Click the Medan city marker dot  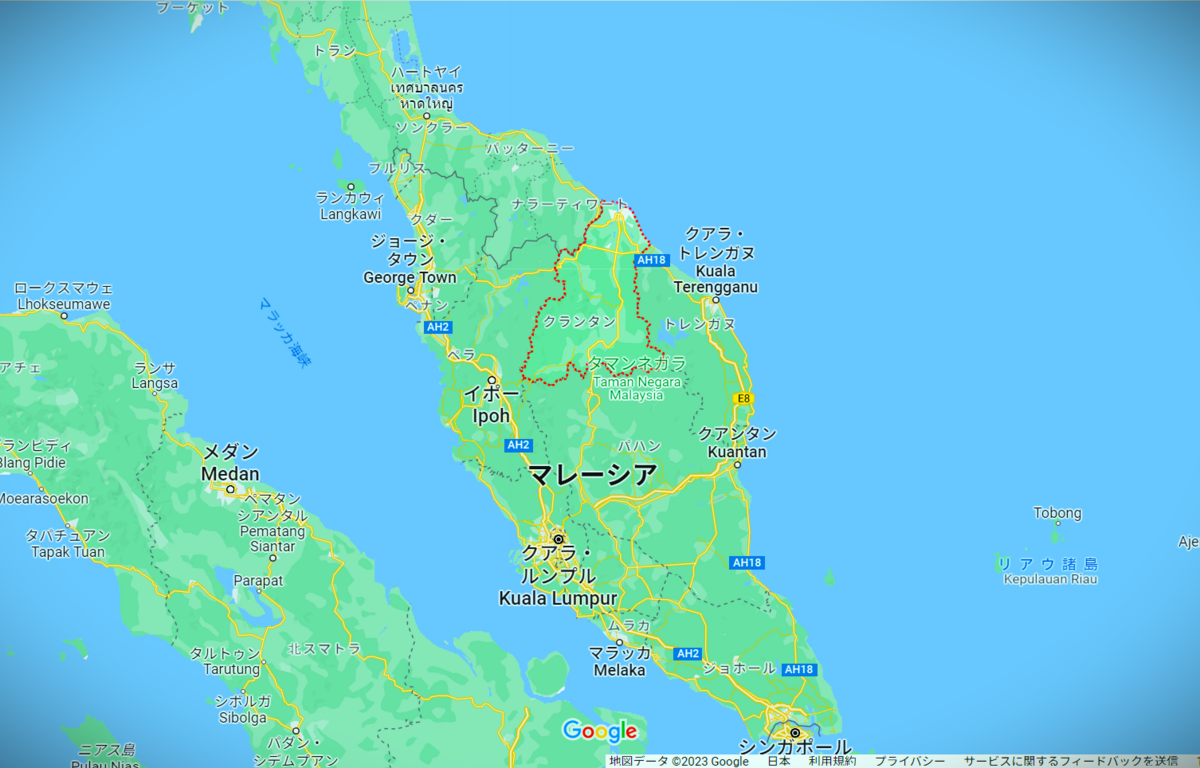pyautogui.click(x=230, y=489)
